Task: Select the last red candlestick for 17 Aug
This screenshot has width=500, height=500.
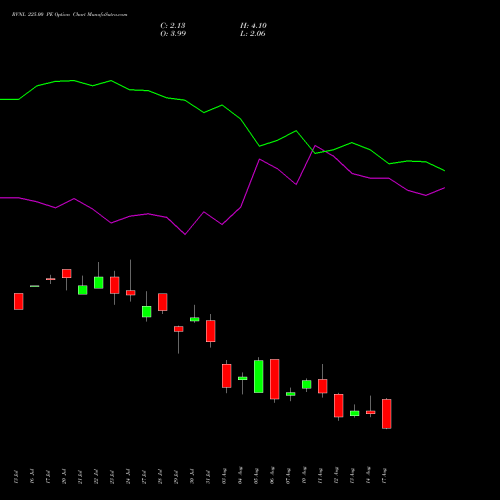Action: (387, 414)
